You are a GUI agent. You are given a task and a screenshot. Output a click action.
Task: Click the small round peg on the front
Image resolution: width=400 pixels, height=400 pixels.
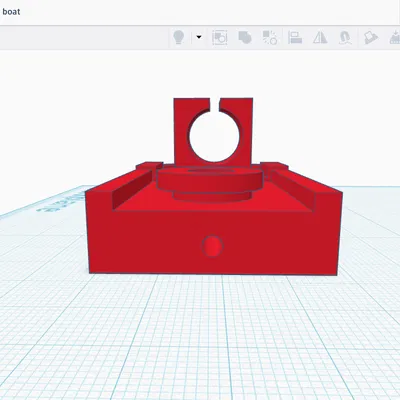(x=213, y=246)
